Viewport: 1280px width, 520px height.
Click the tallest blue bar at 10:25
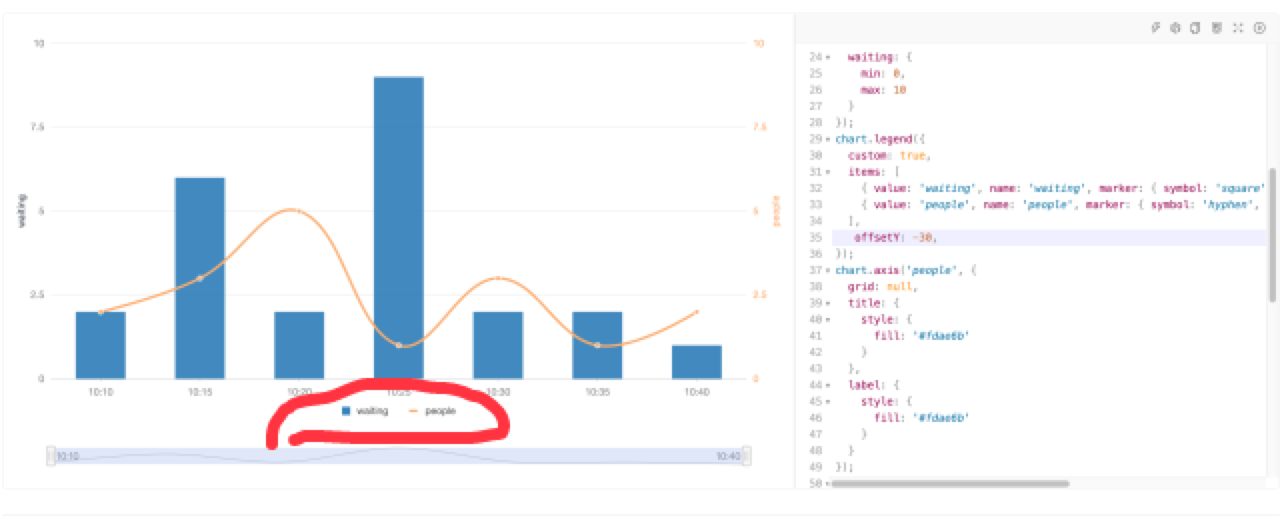tap(399, 228)
